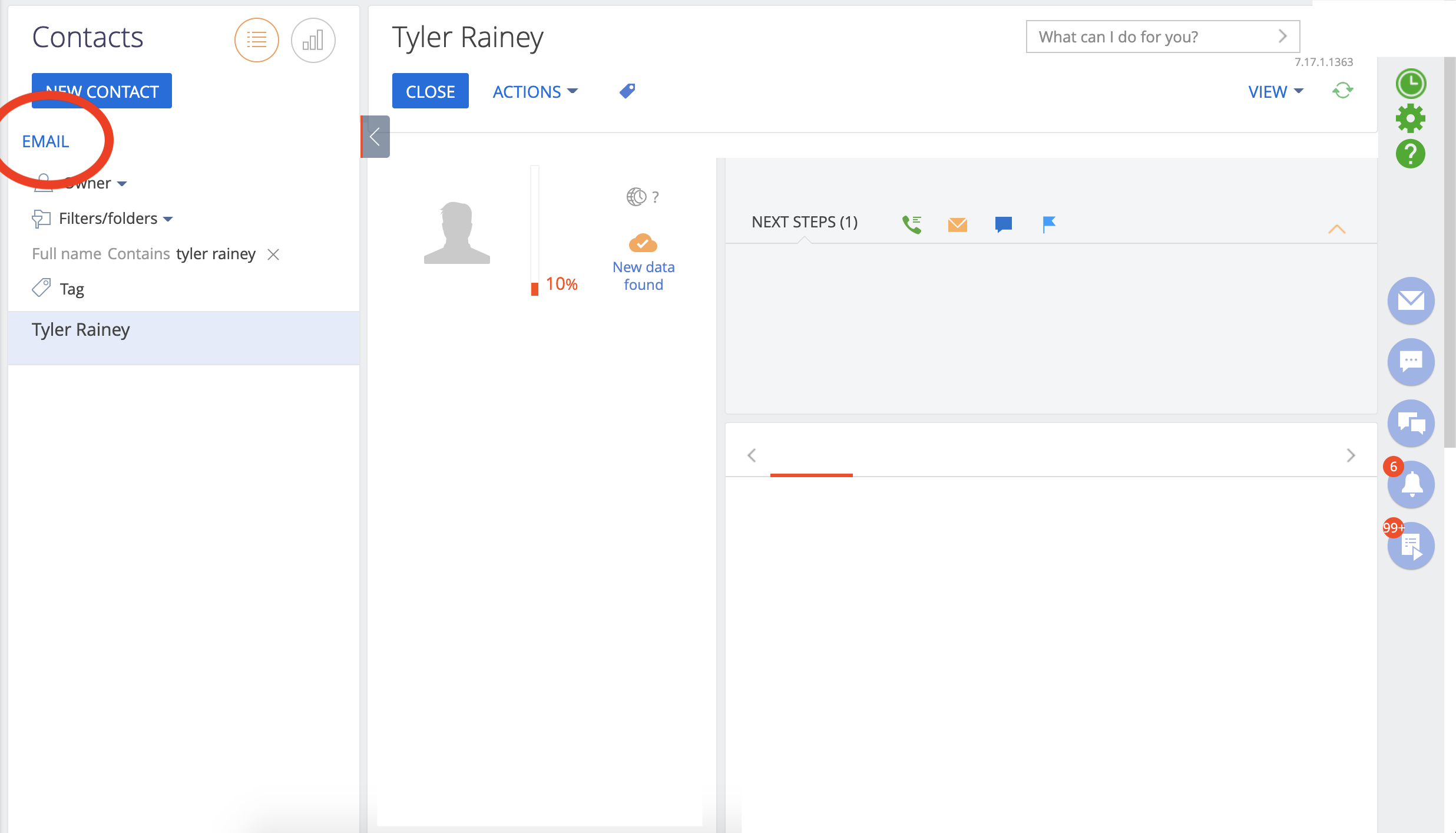
Task: Submit the command line with arrow
Action: [1283, 37]
